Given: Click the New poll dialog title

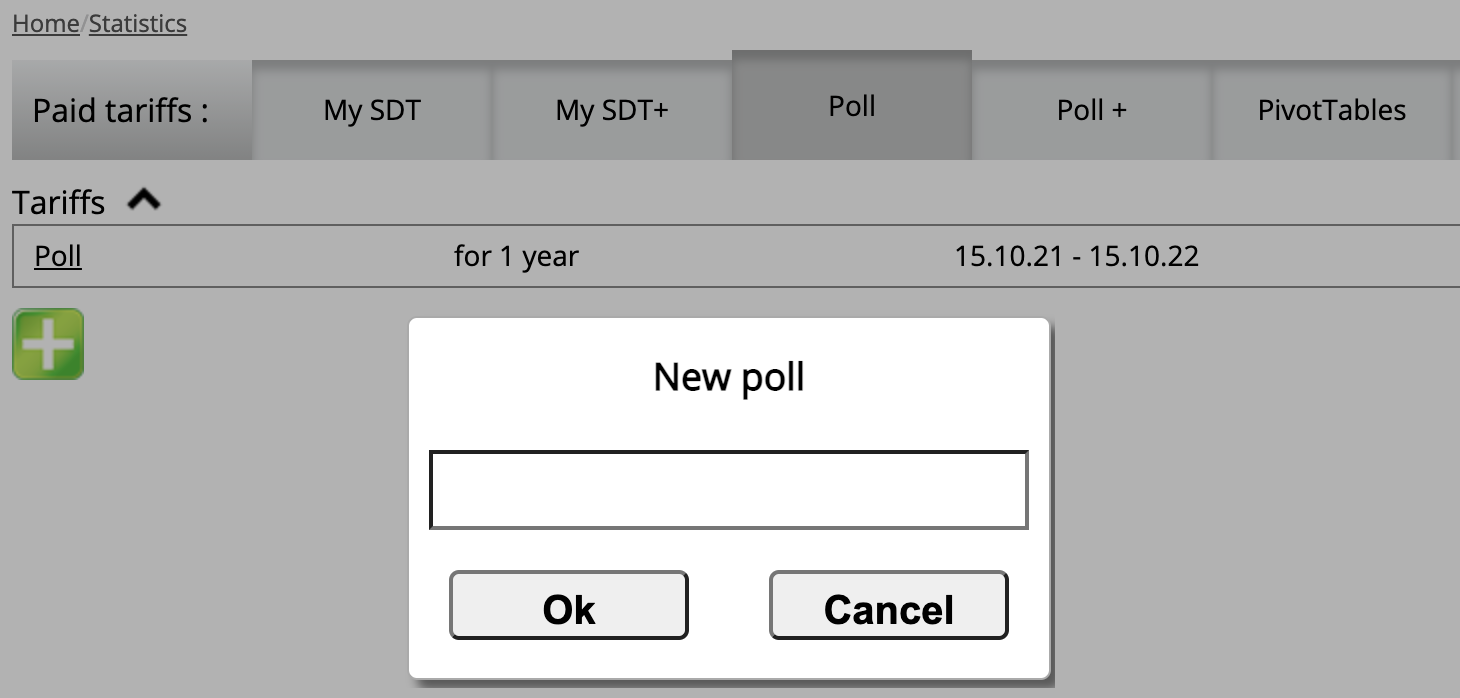Looking at the screenshot, I should (729, 377).
